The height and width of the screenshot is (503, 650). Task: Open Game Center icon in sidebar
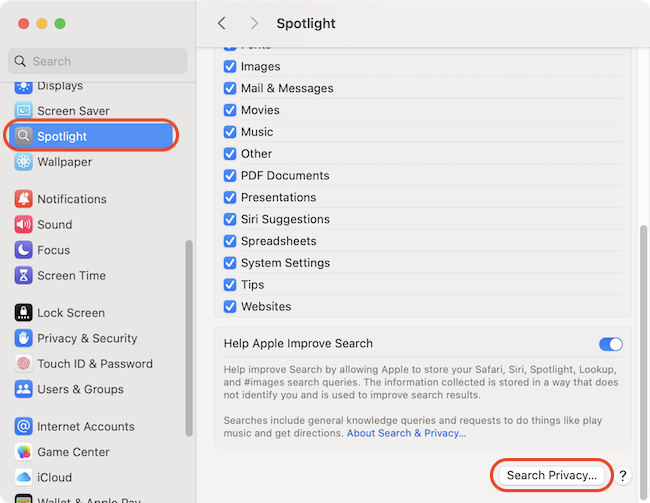tap(24, 452)
